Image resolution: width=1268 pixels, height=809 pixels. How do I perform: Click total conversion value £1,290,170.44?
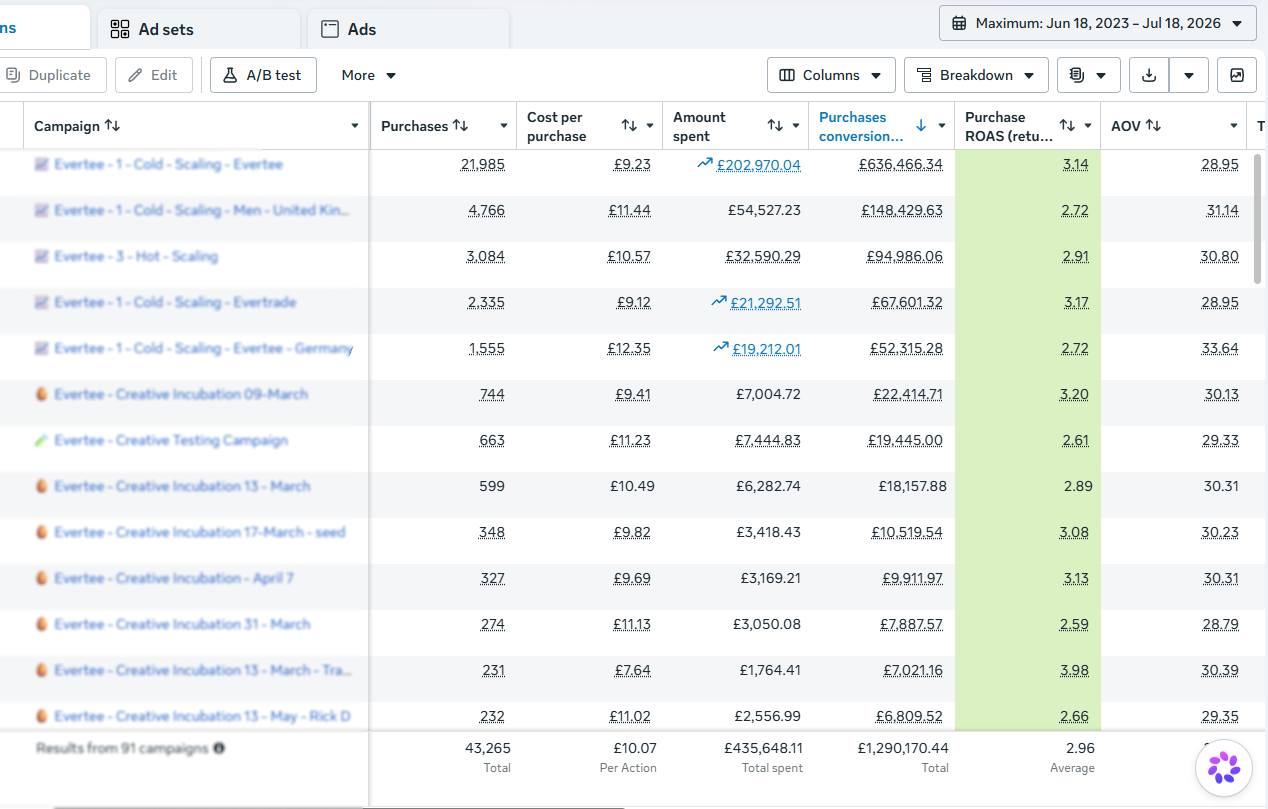pyautogui.click(x=903, y=747)
